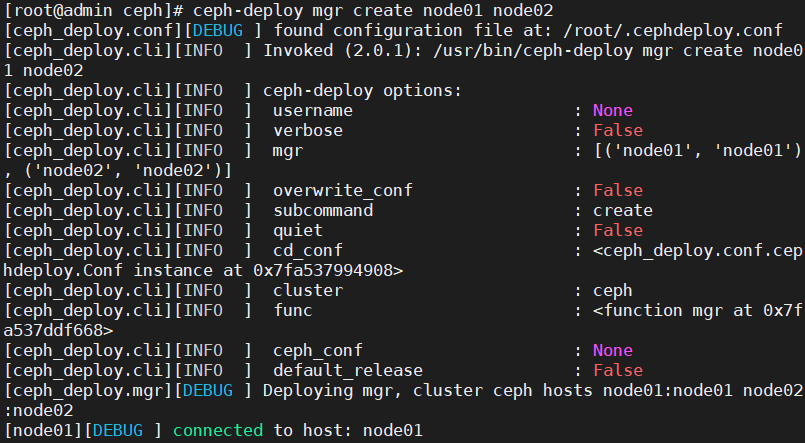This screenshot has width=805, height=443.
Task: Click the '[node01]' tag on the last line
Action: click(x=44, y=431)
